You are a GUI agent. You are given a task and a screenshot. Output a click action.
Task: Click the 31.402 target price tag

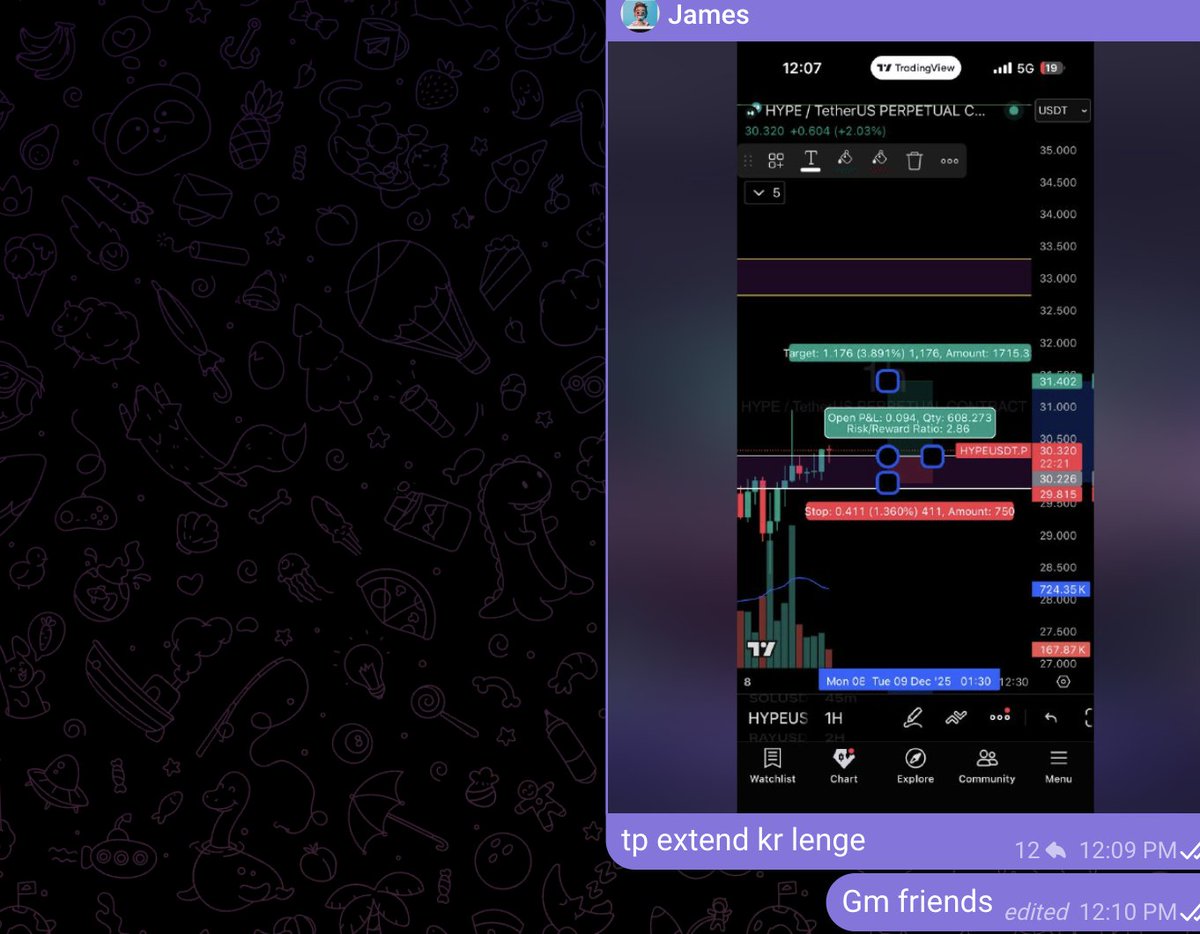(x=1058, y=381)
